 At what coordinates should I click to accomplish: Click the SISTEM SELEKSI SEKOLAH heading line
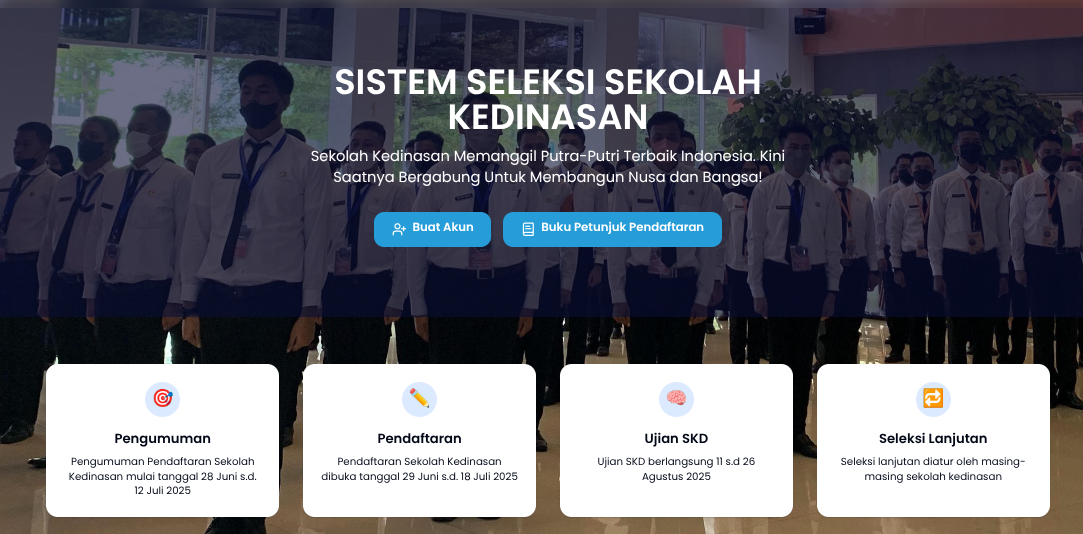point(548,83)
